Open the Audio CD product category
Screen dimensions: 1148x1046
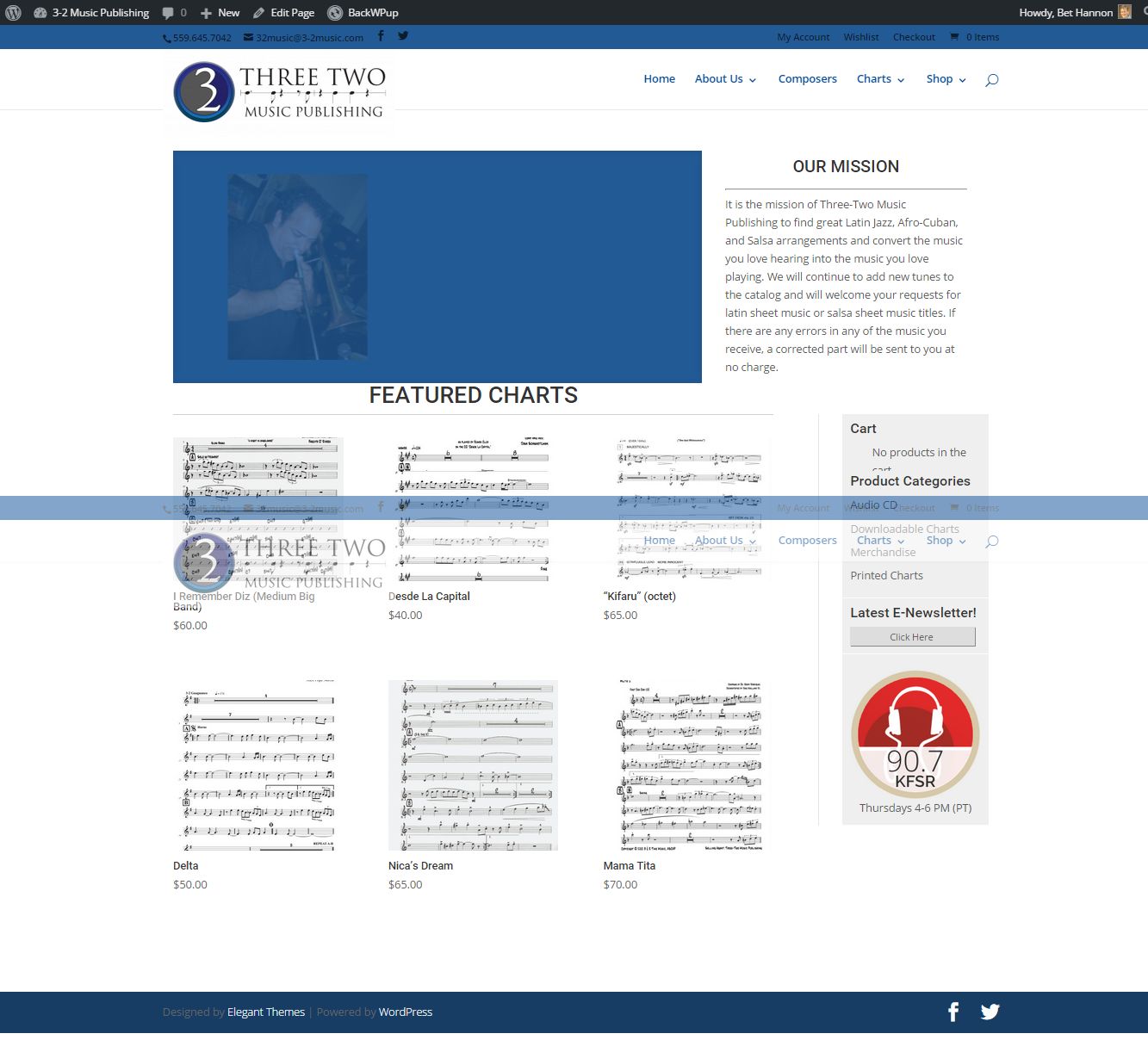(874, 505)
